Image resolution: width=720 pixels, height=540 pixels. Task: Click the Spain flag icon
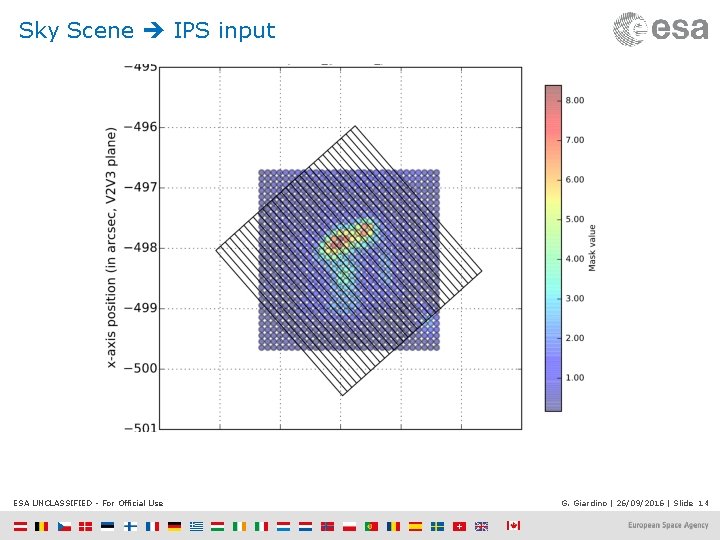(x=416, y=526)
